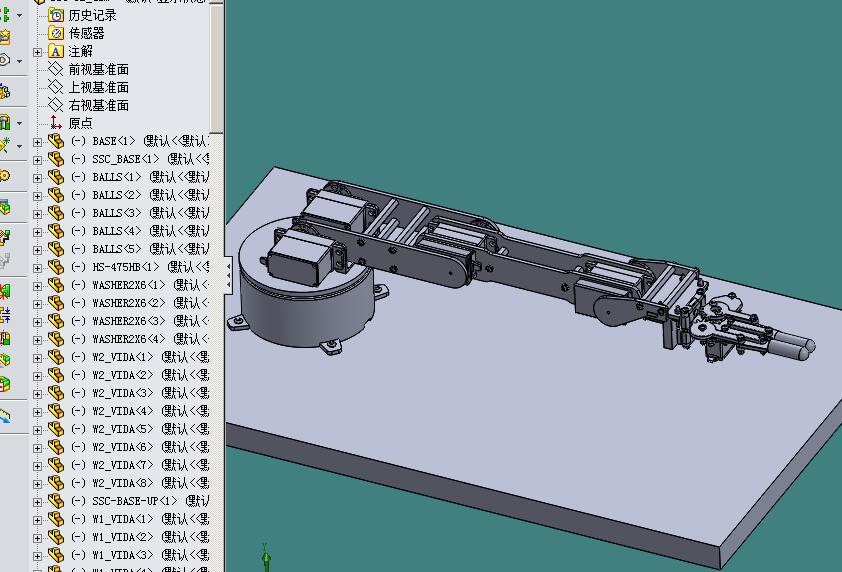Expand the W2_VIDA<5> component node
Image resolution: width=842 pixels, height=572 pixels.
pos(37,430)
